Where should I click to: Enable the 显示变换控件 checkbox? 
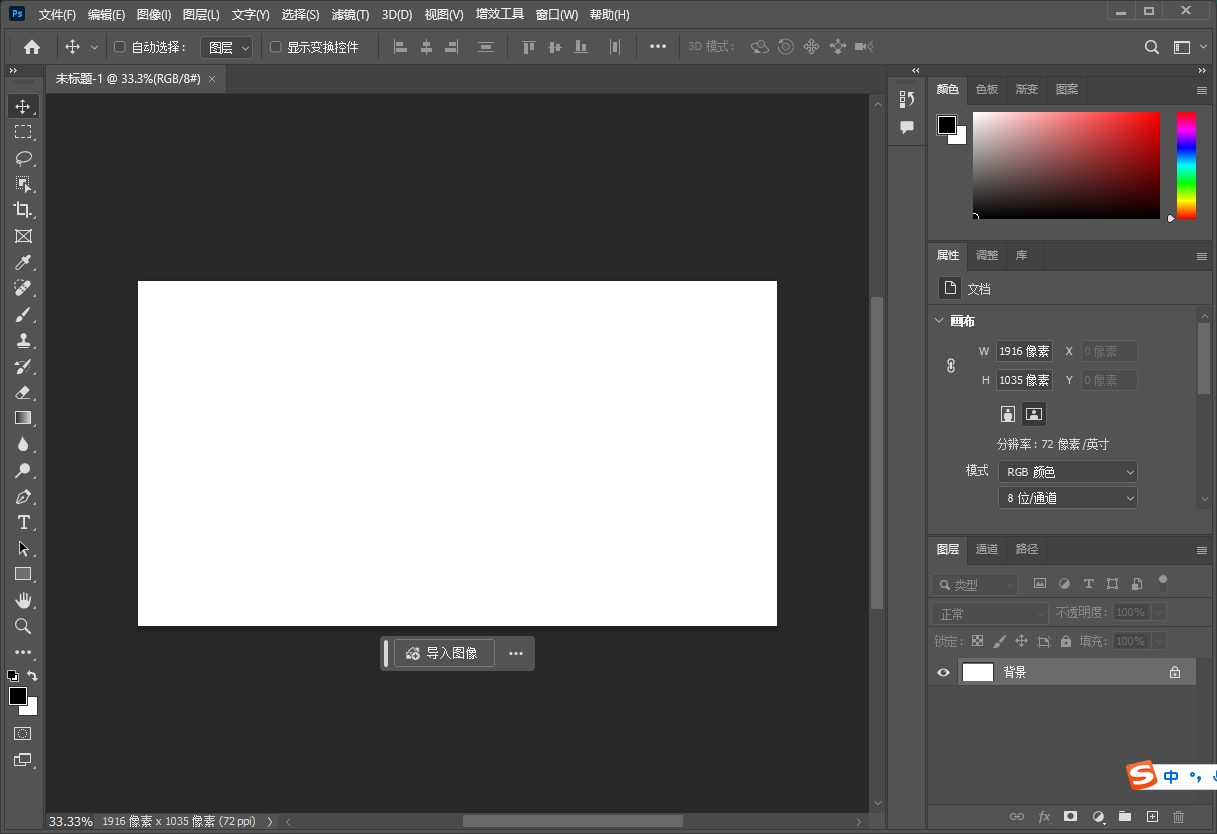tap(275, 46)
